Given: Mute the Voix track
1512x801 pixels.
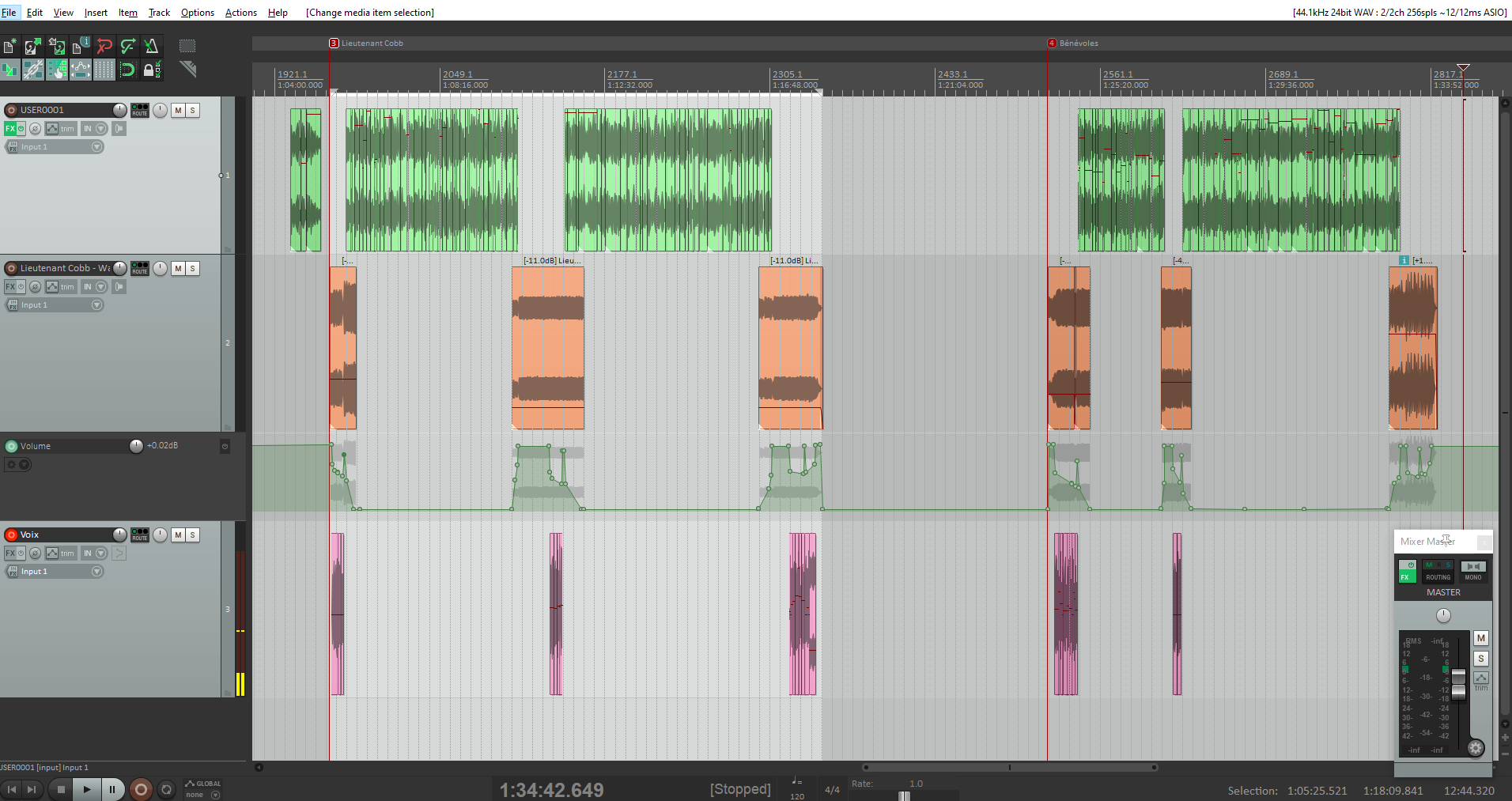Looking at the screenshot, I should 178,535.
